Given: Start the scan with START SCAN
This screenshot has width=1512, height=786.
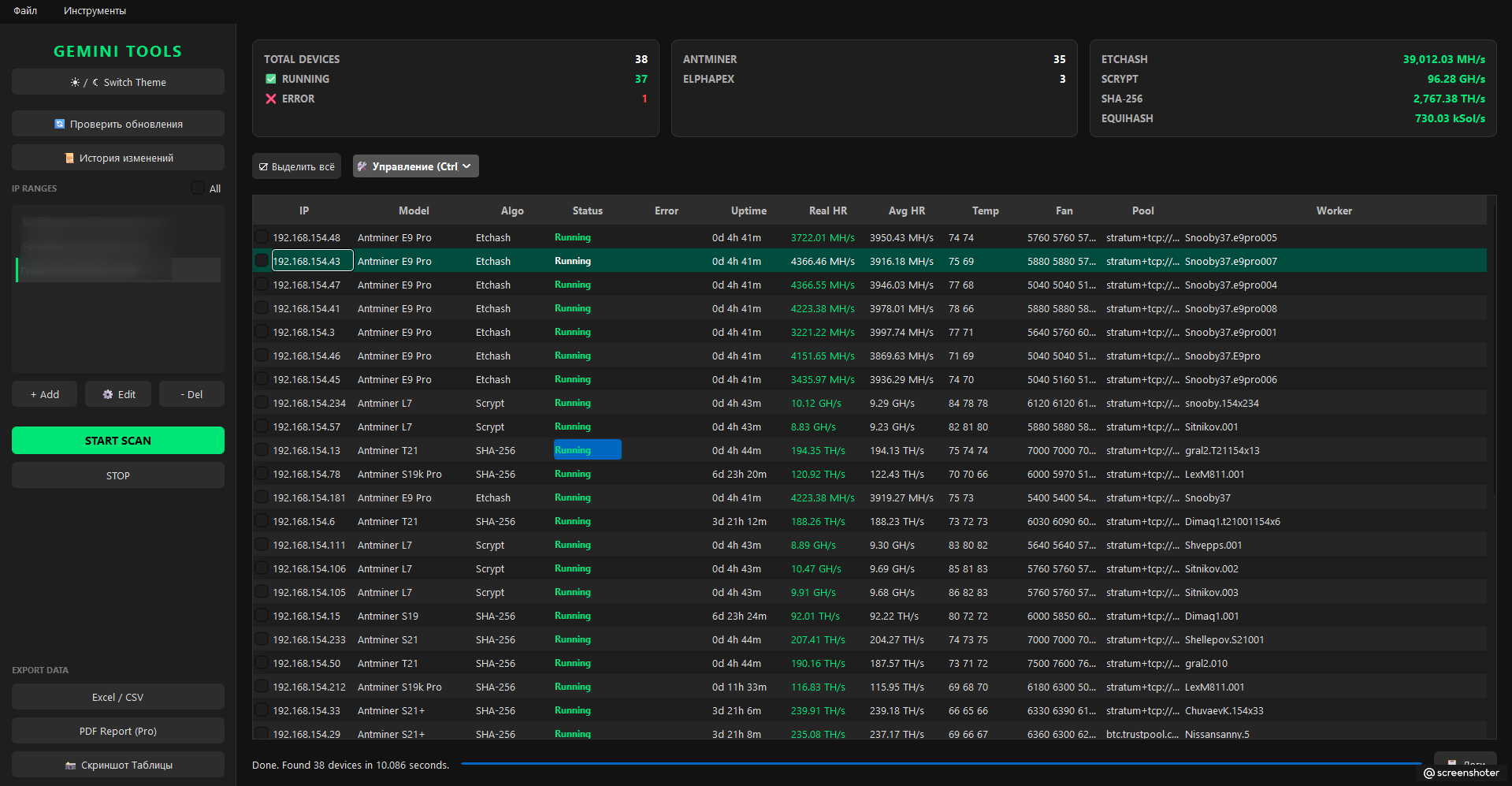Looking at the screenshot, I should pyautogui.click(x=118, y=441).
